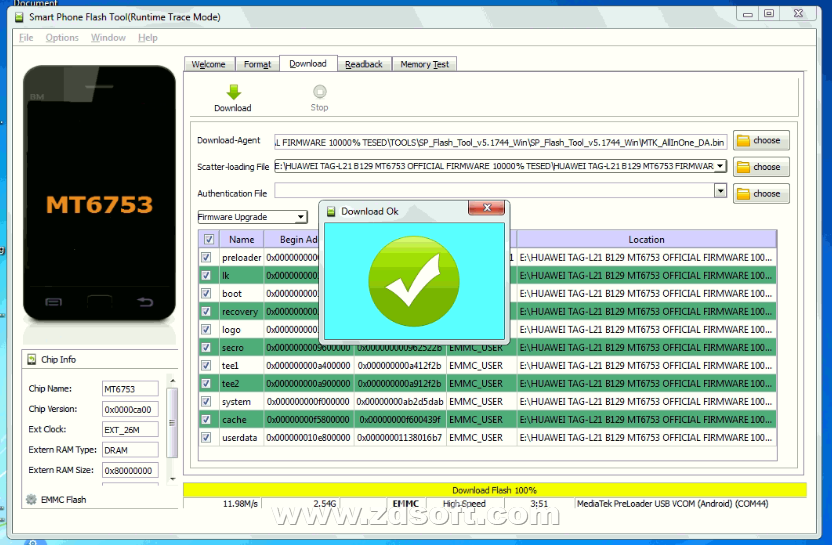Uncheck the tee1 partition checkbox

(x=206, y=366)
